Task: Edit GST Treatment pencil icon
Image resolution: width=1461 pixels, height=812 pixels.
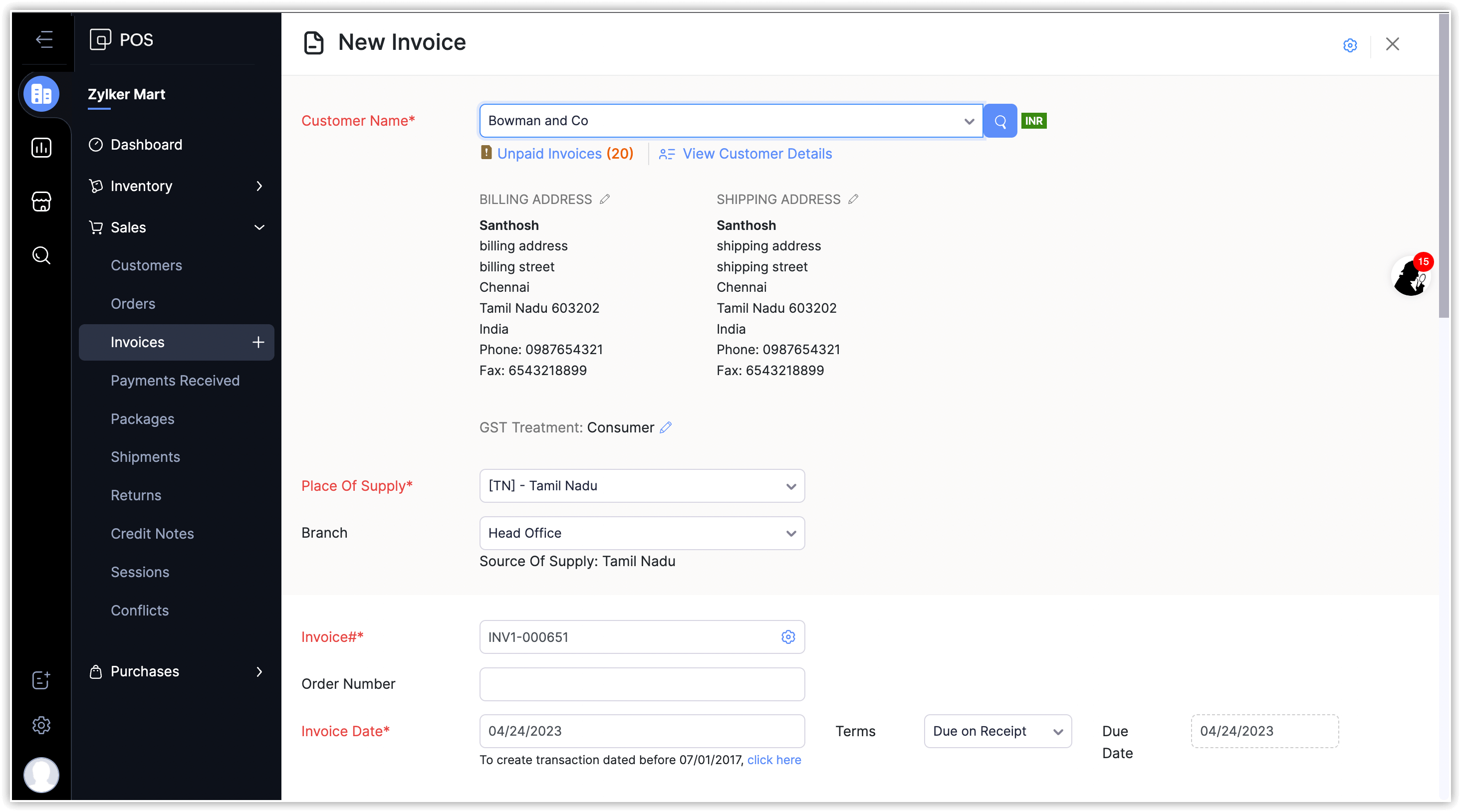Action: (x=666, y=427)
